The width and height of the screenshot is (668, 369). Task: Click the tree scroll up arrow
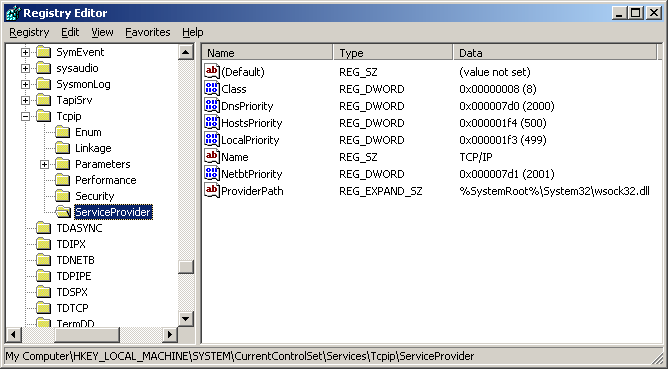tap(186, 52)
